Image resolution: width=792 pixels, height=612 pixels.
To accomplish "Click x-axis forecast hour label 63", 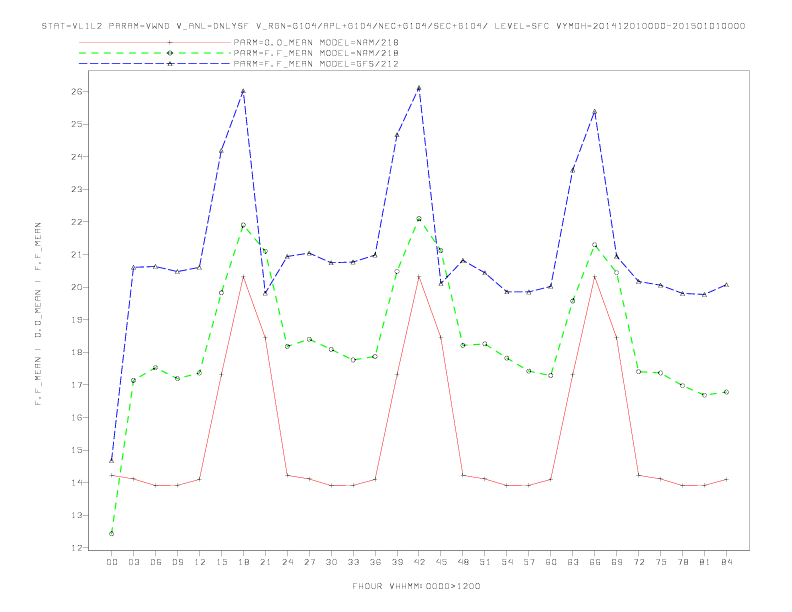I will [x=573, y=562].
